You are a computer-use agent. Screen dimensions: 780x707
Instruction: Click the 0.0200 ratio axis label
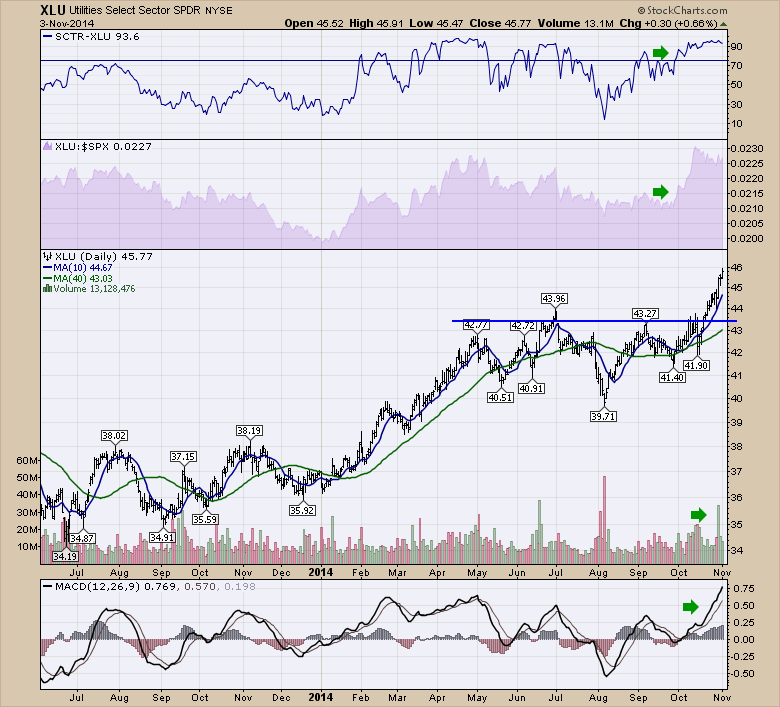coord(746,238)
